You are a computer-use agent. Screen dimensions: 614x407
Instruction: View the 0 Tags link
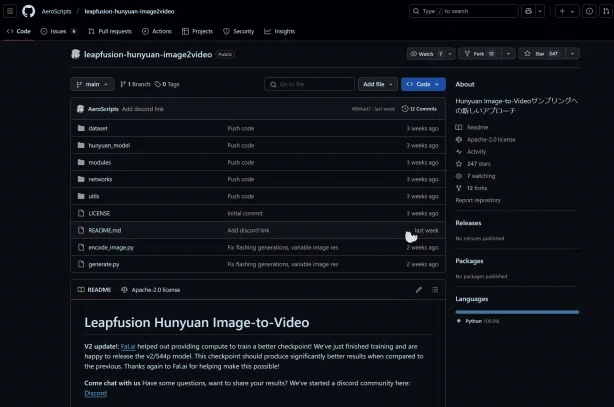click(167, 84)
